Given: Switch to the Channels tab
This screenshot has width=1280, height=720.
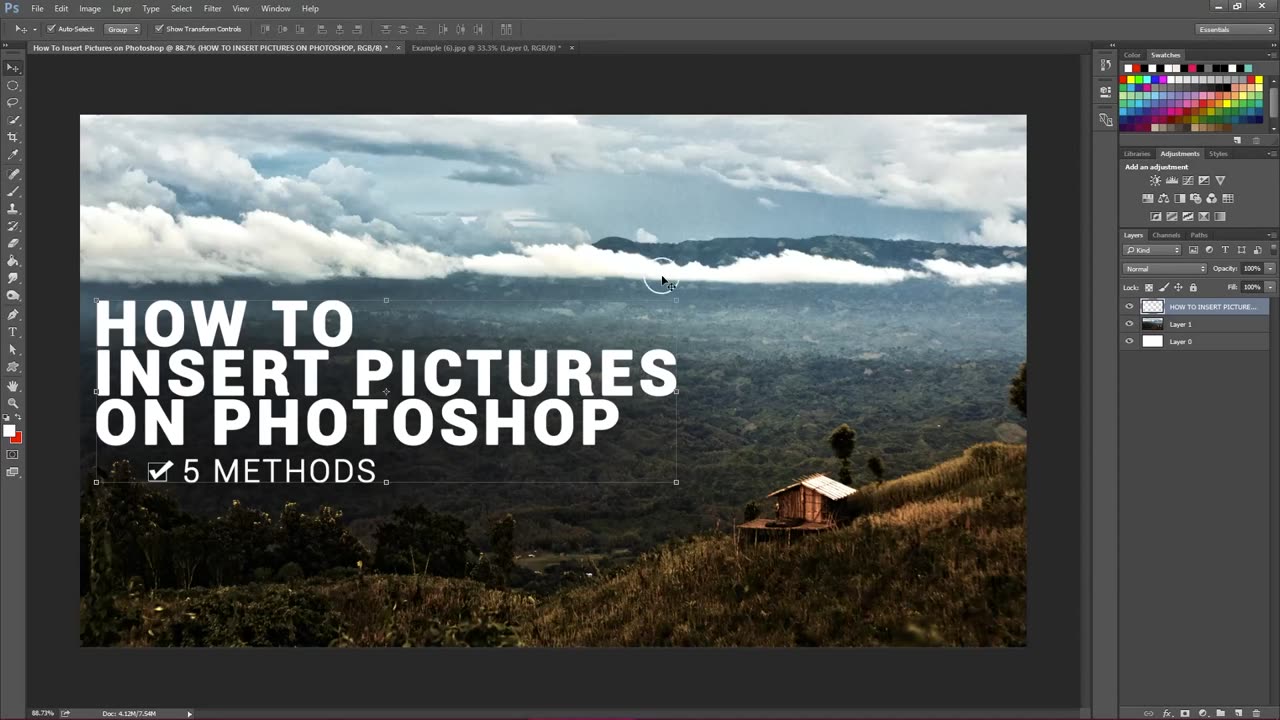Looking at the screenshot, I should (1166, 235).
